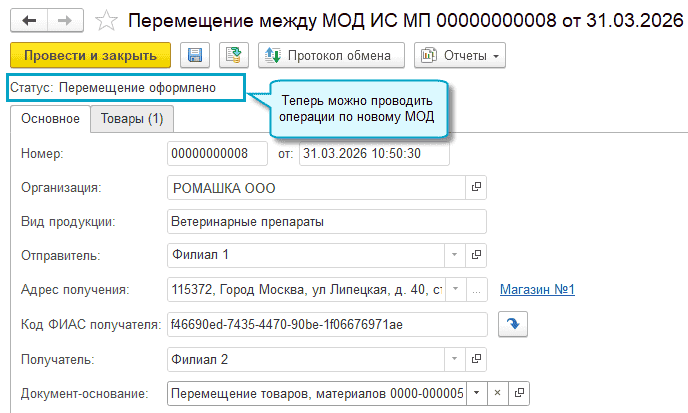Open basis document with the open icon
Viewport: 688px width, 413px height.
(x=519, y=393)
